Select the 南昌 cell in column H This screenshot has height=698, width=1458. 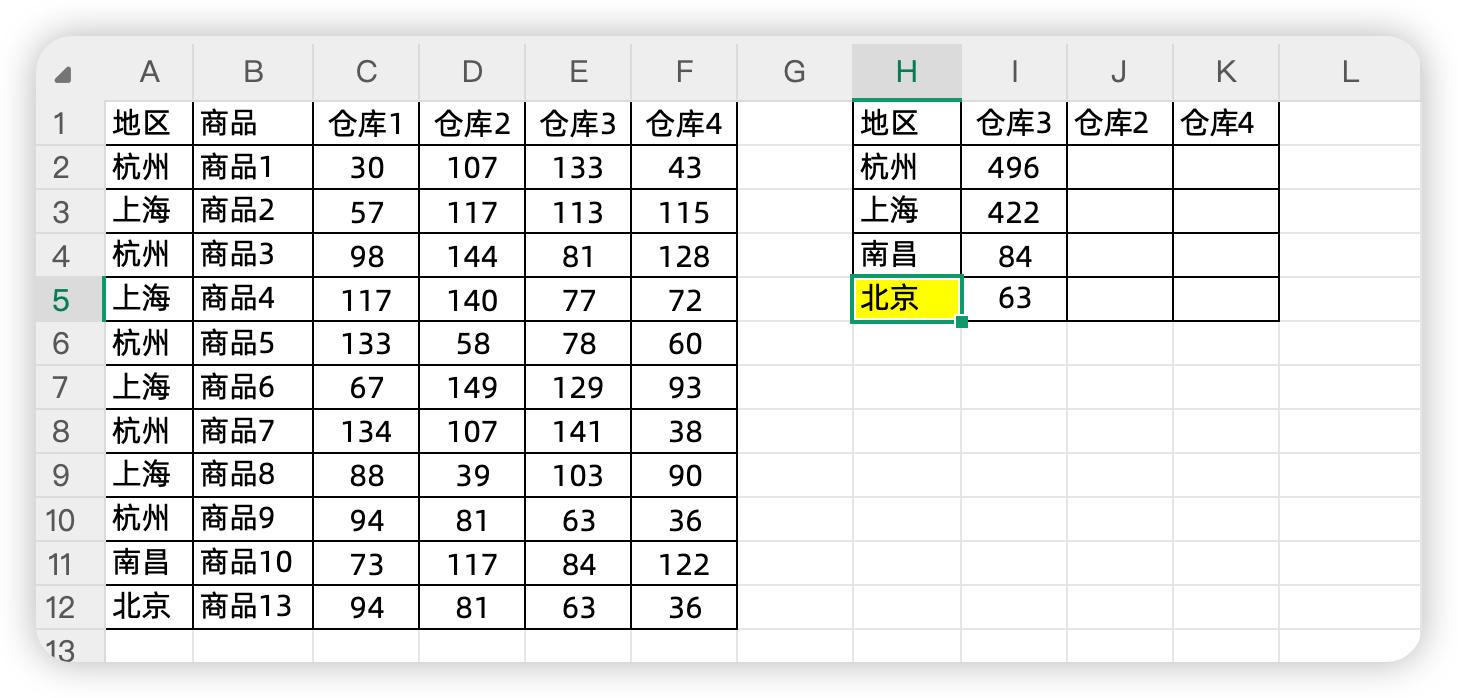click(x=906, y=256)
